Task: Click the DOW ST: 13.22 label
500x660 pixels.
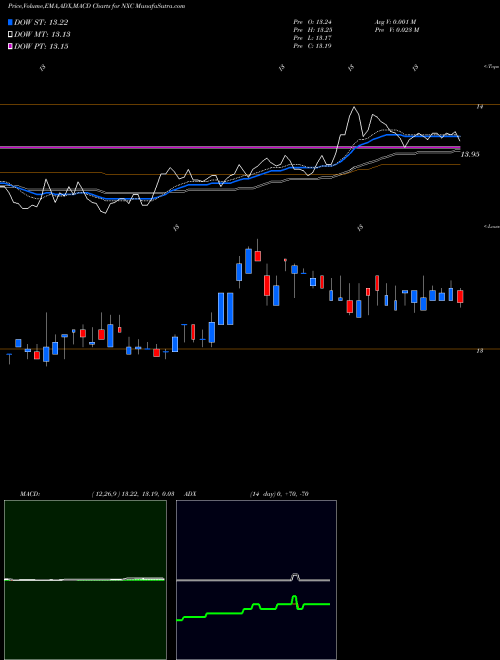Action: [x=41, y=22]
